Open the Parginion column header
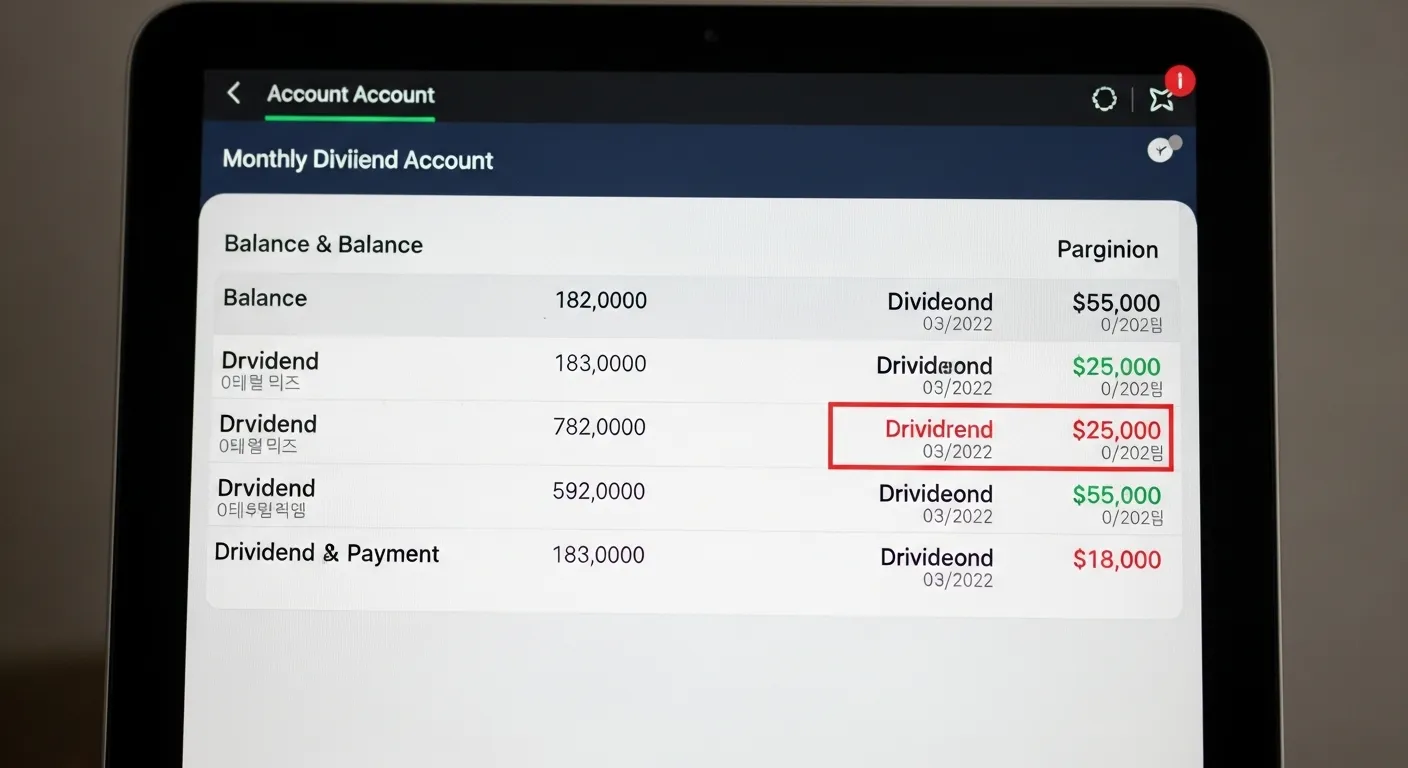 [1107, 250]
